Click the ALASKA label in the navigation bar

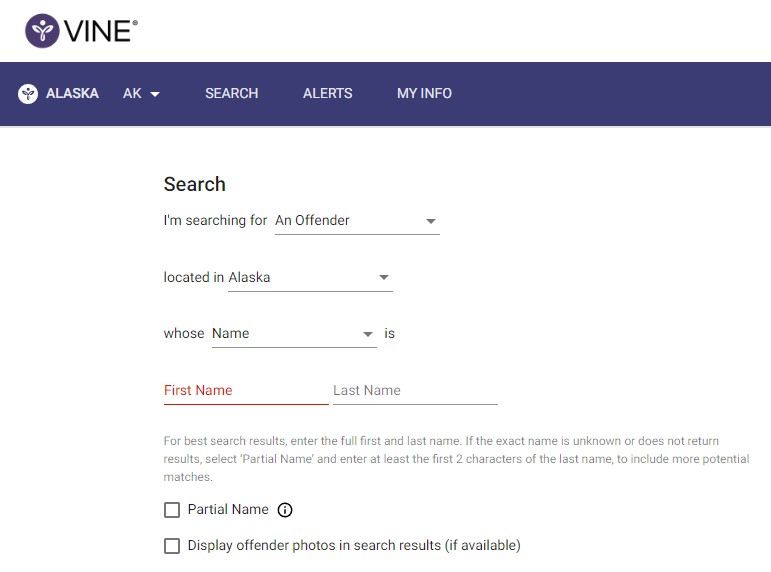pyautogui.click(x=72, y=94)
